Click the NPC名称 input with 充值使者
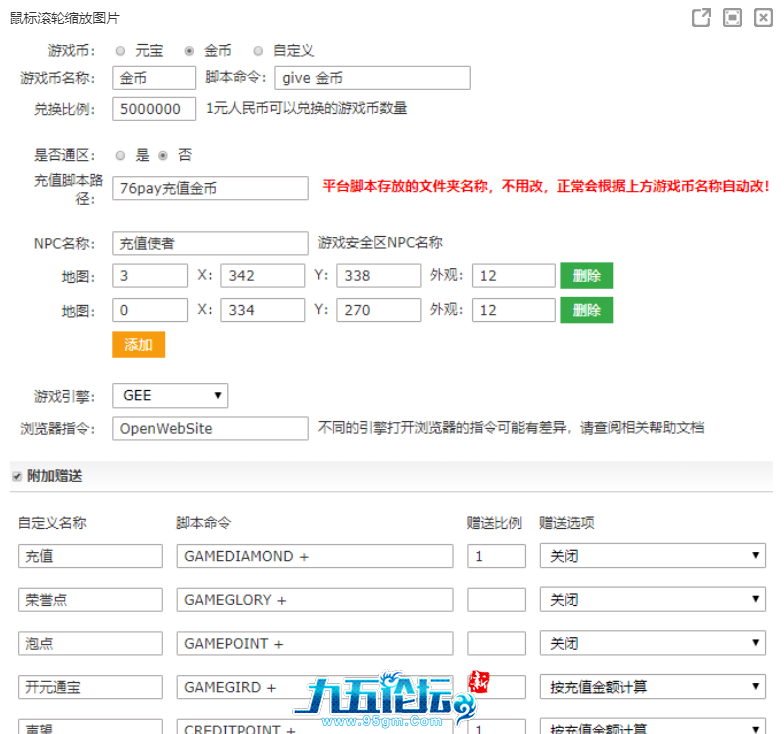This screenshot has width=784, height=734. tap(210, 243)
